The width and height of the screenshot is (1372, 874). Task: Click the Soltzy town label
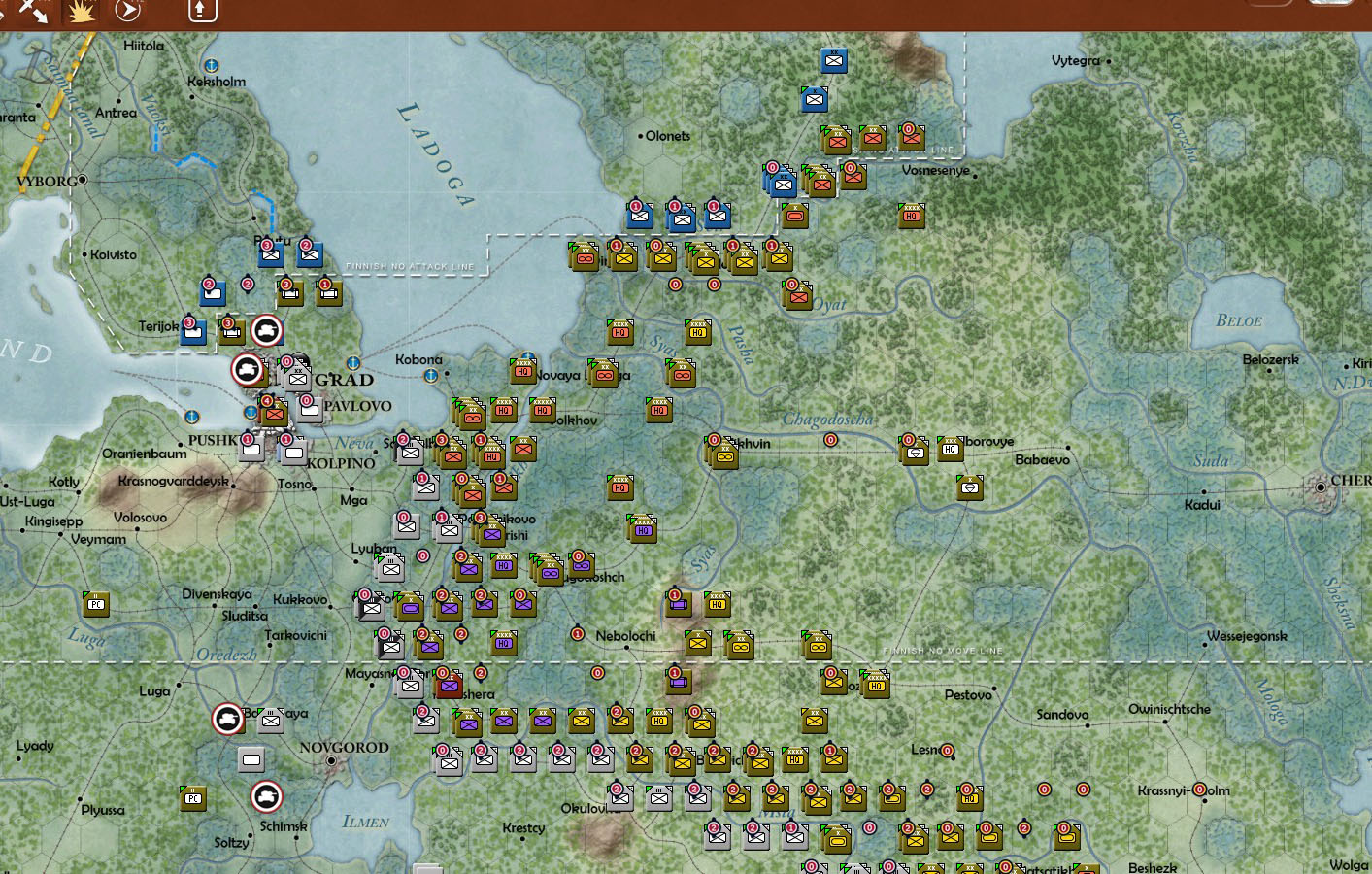231,842
